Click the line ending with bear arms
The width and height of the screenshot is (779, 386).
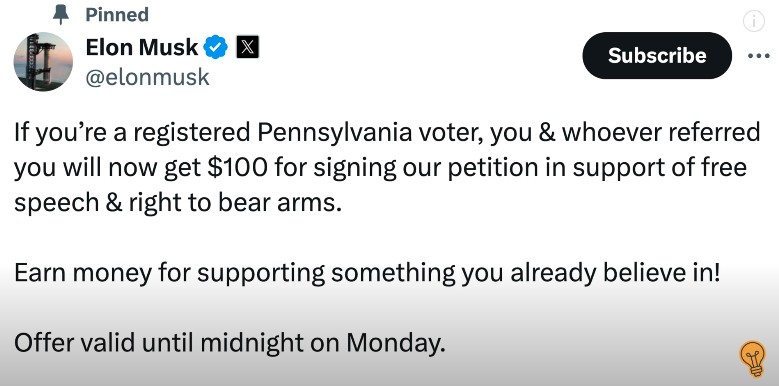[178, 203]
